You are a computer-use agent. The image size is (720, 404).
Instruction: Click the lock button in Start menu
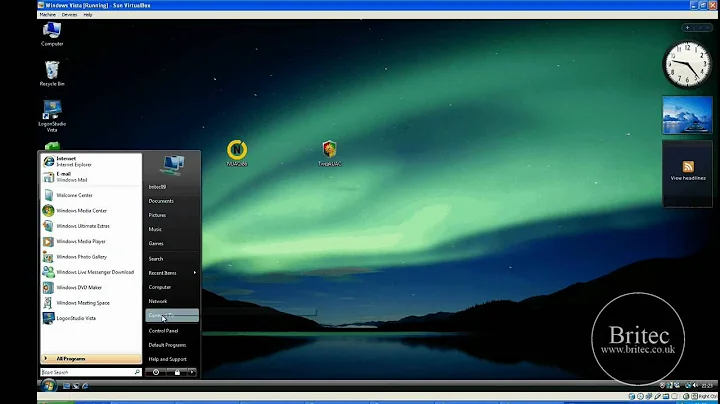[177, 372]
